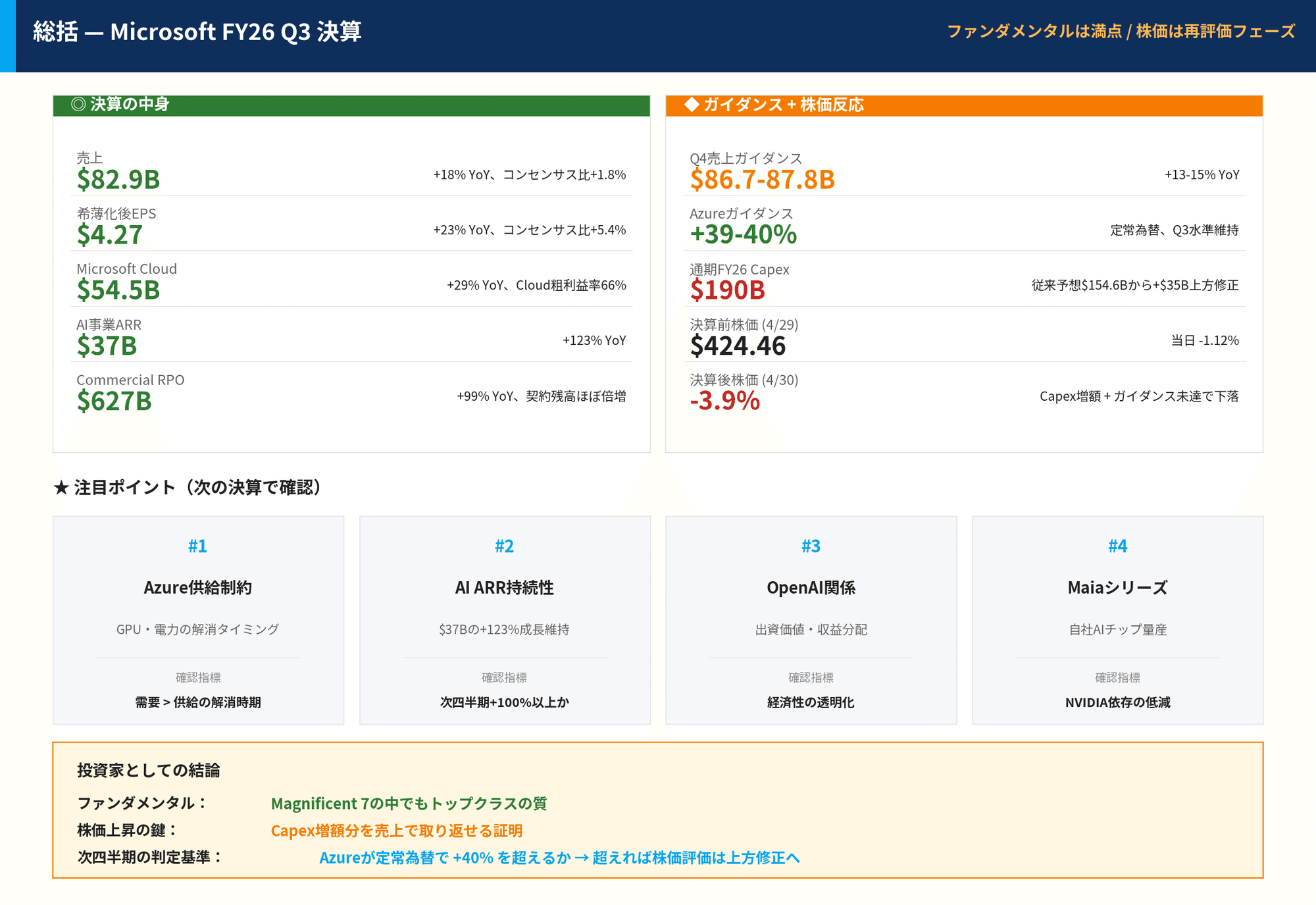Click the Commercial RPO value '$627B'
The width and height of the screenshot is (1316, 905).
pyautogui.click(x=114, y=401)
